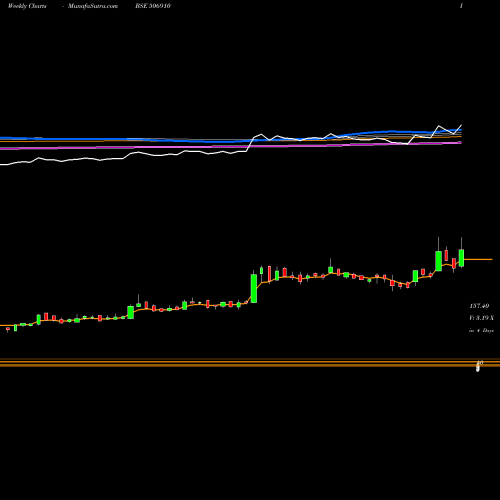Image resolution: width=500 pixels, height=500 pixels.
Task: Click the MunafaSutra.com label
Action: 93,6
